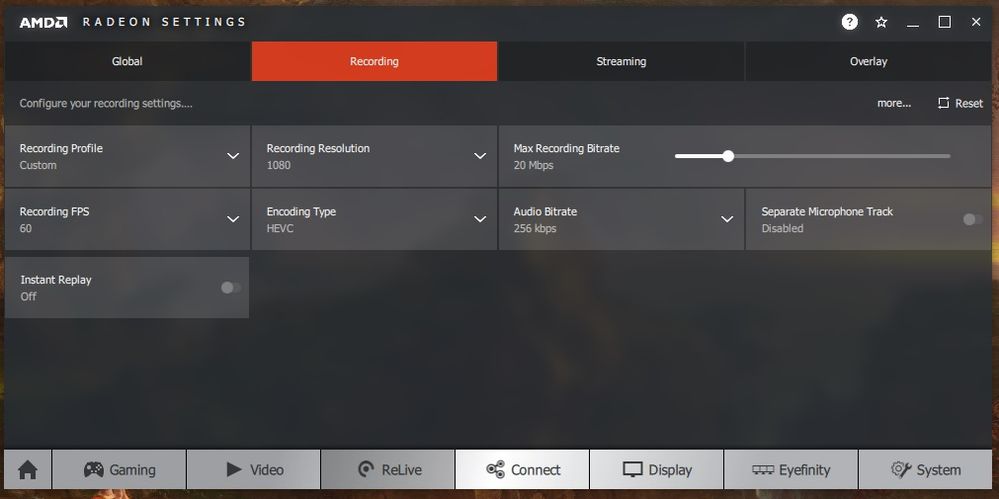Turn on the Instant Replay switch

coord(231,287)
